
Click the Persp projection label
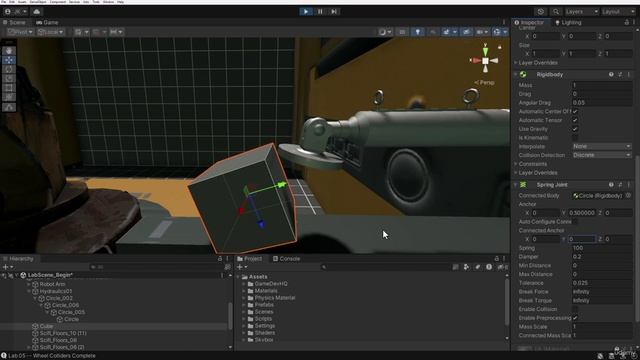point(484,82)
